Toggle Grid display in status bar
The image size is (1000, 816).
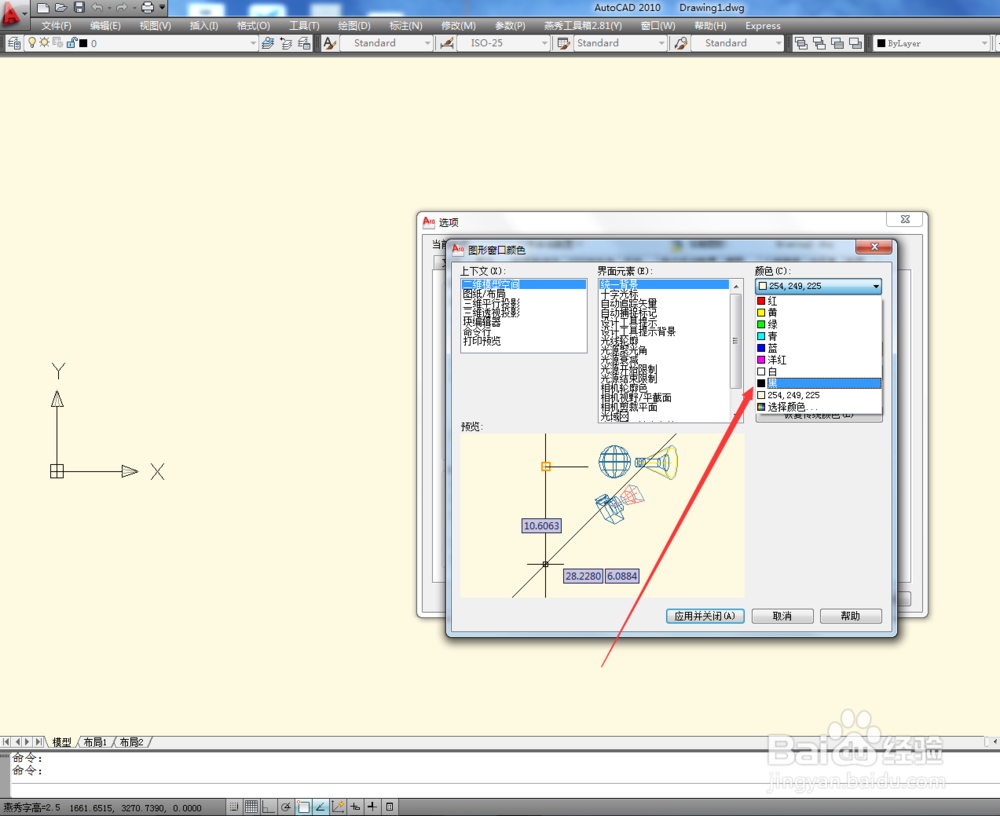point(251,807)
